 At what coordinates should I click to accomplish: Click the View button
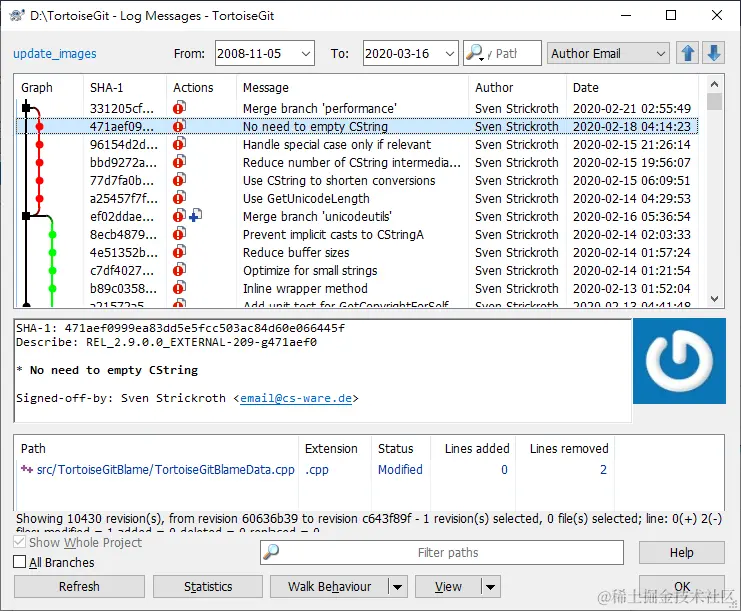click(448, 586)
